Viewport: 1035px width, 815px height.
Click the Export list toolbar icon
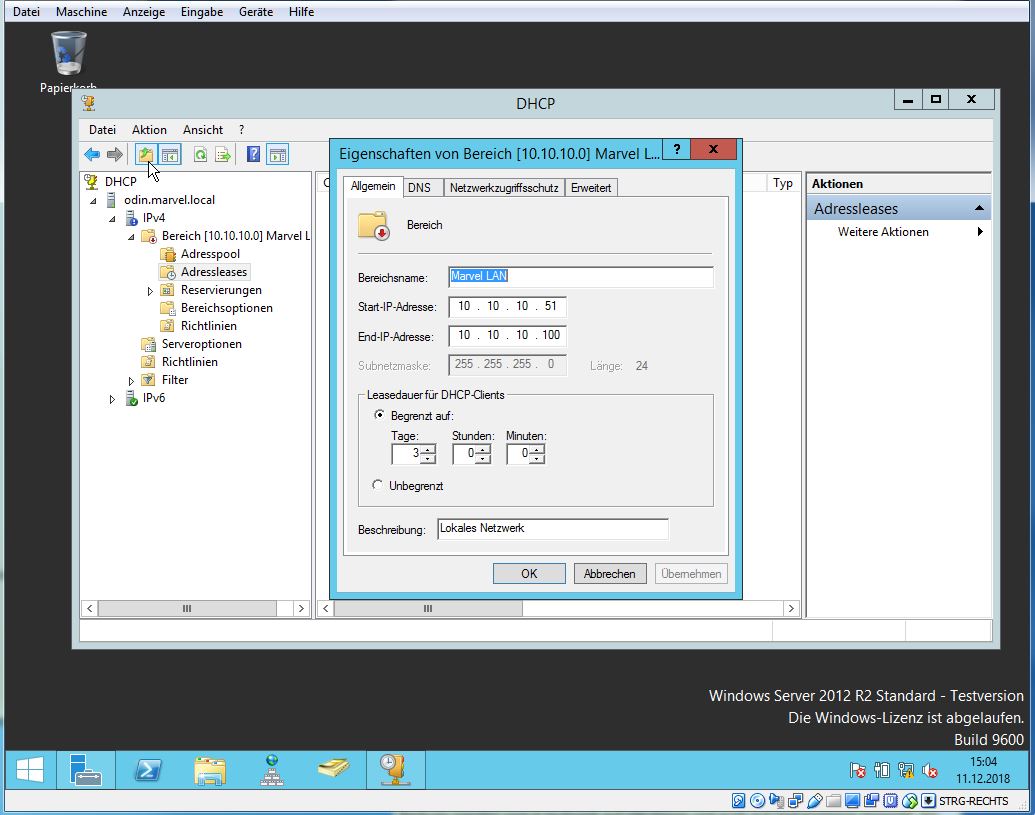pyautogui.click(x=223, y=154)
